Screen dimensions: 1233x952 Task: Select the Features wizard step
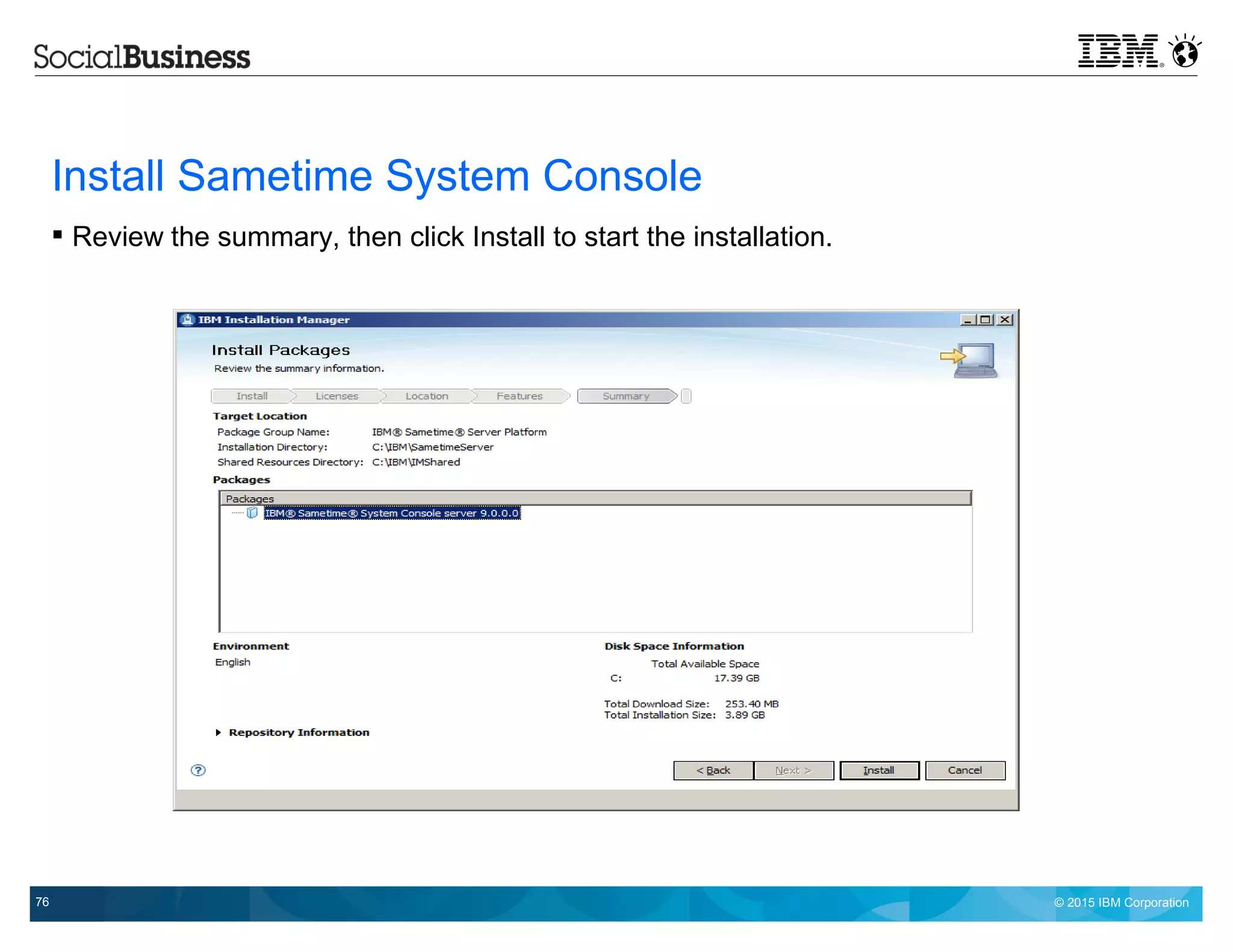coord(520,396)
